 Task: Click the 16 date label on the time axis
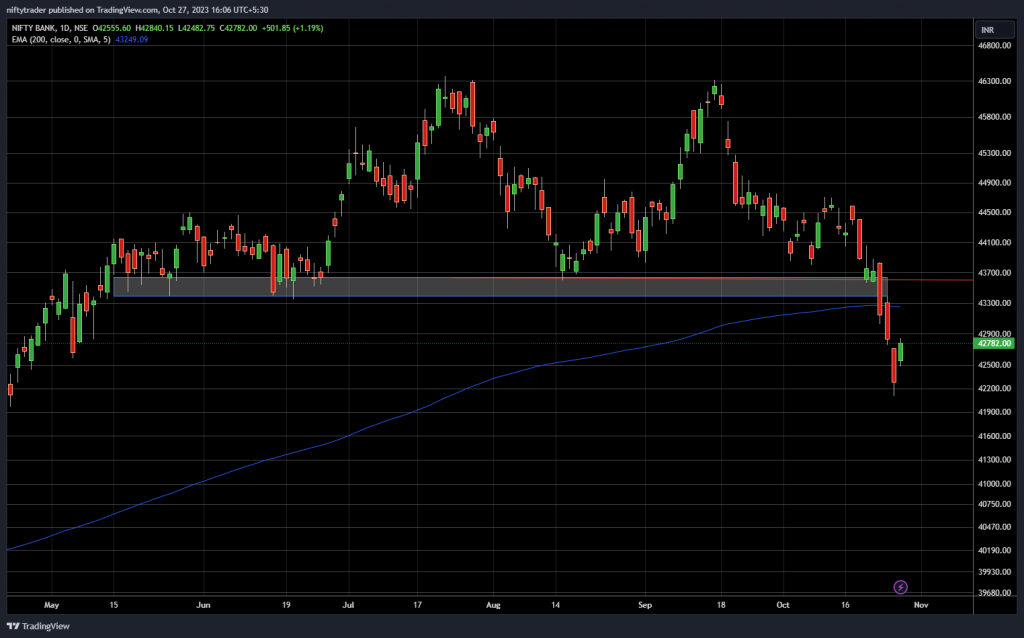click(x=845, y=605)
